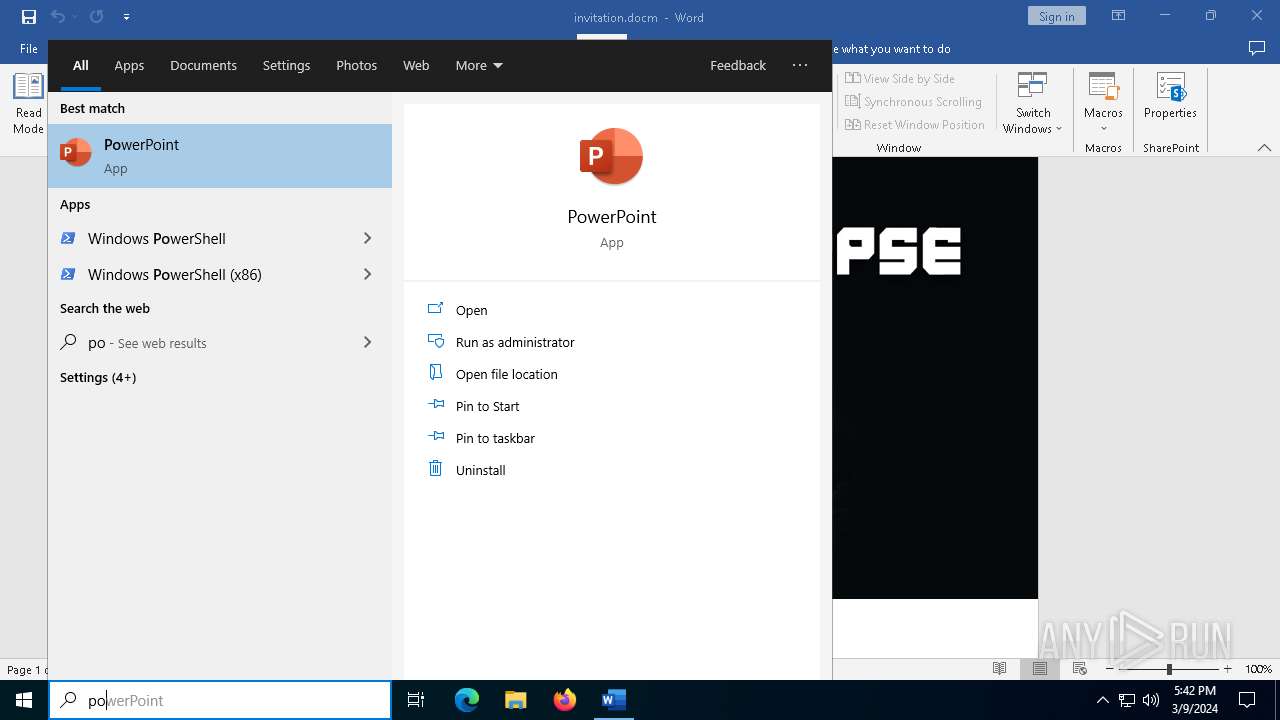This screenshot has height=720, width=1280.
Task: Switch to the Documents search tab
Action: [x=203, y=65]
